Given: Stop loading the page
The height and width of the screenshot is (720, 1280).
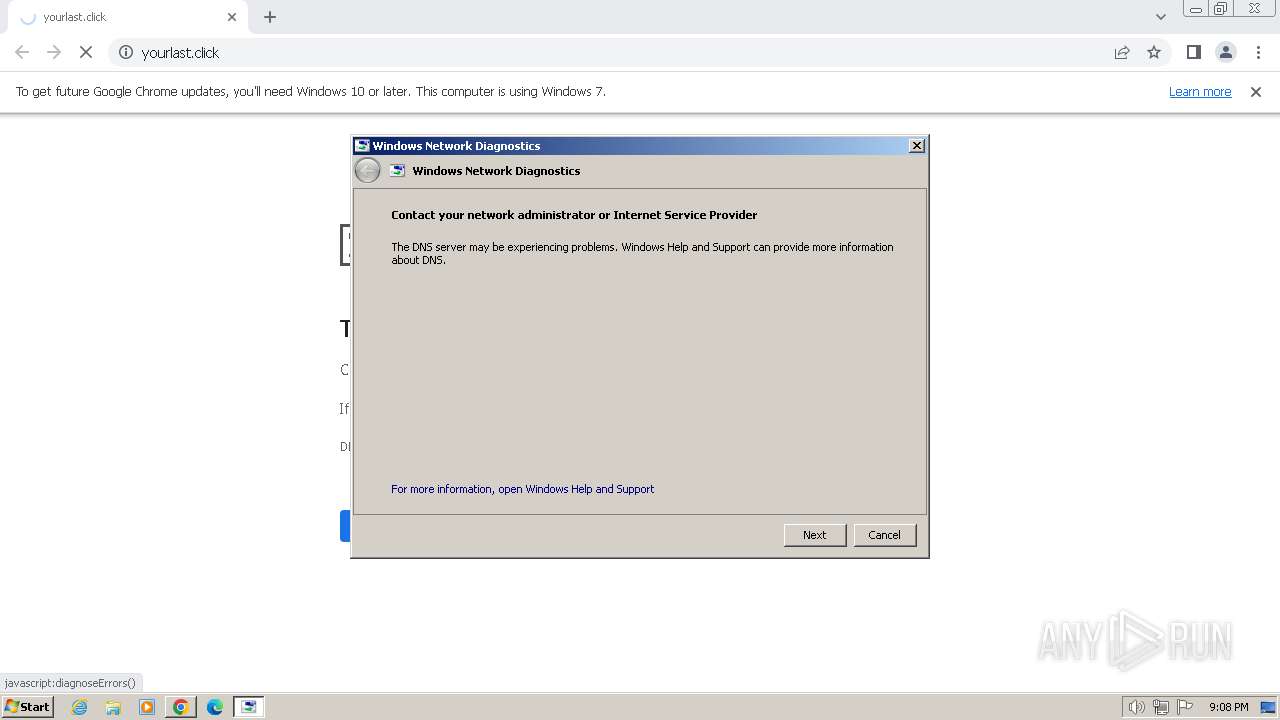Looking at the screenshot, I should point(86,52).
